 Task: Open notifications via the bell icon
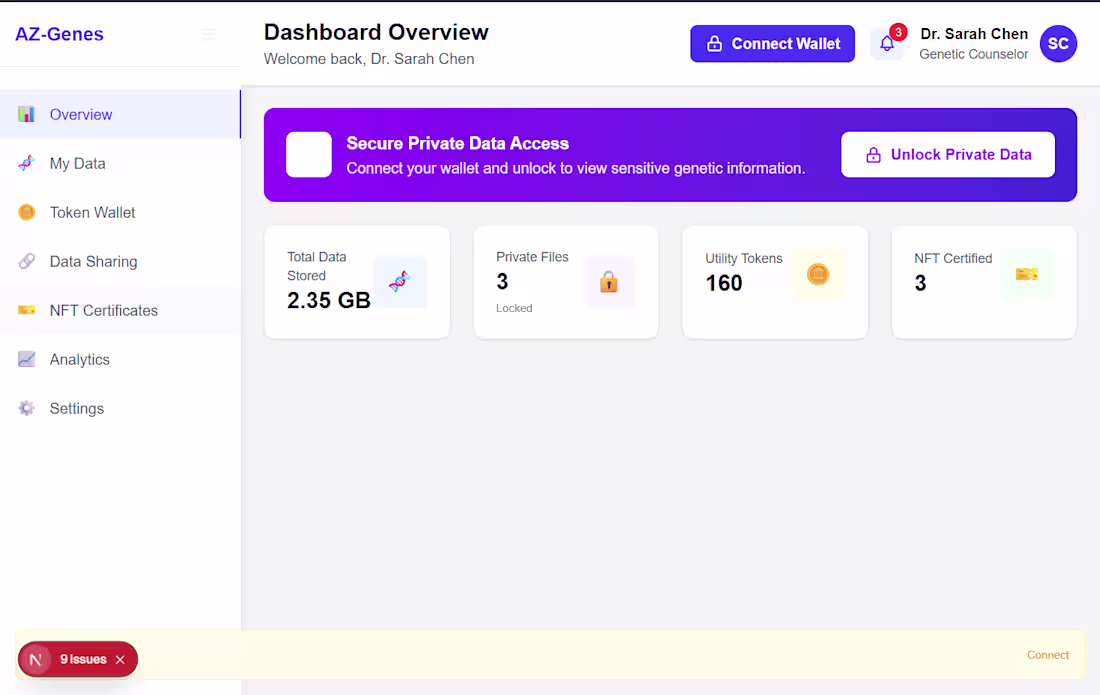coord(888,44)
